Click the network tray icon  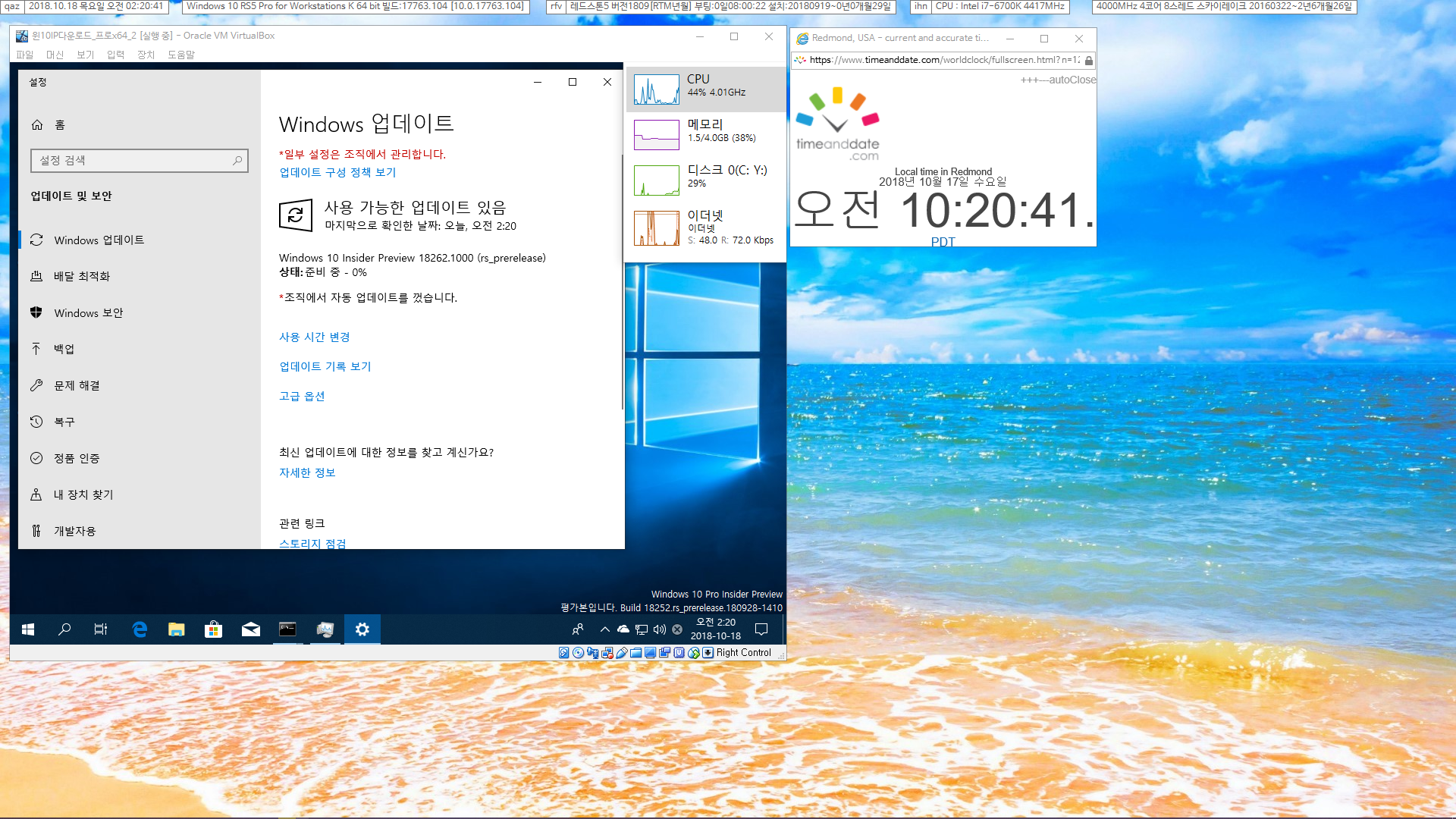642,629
